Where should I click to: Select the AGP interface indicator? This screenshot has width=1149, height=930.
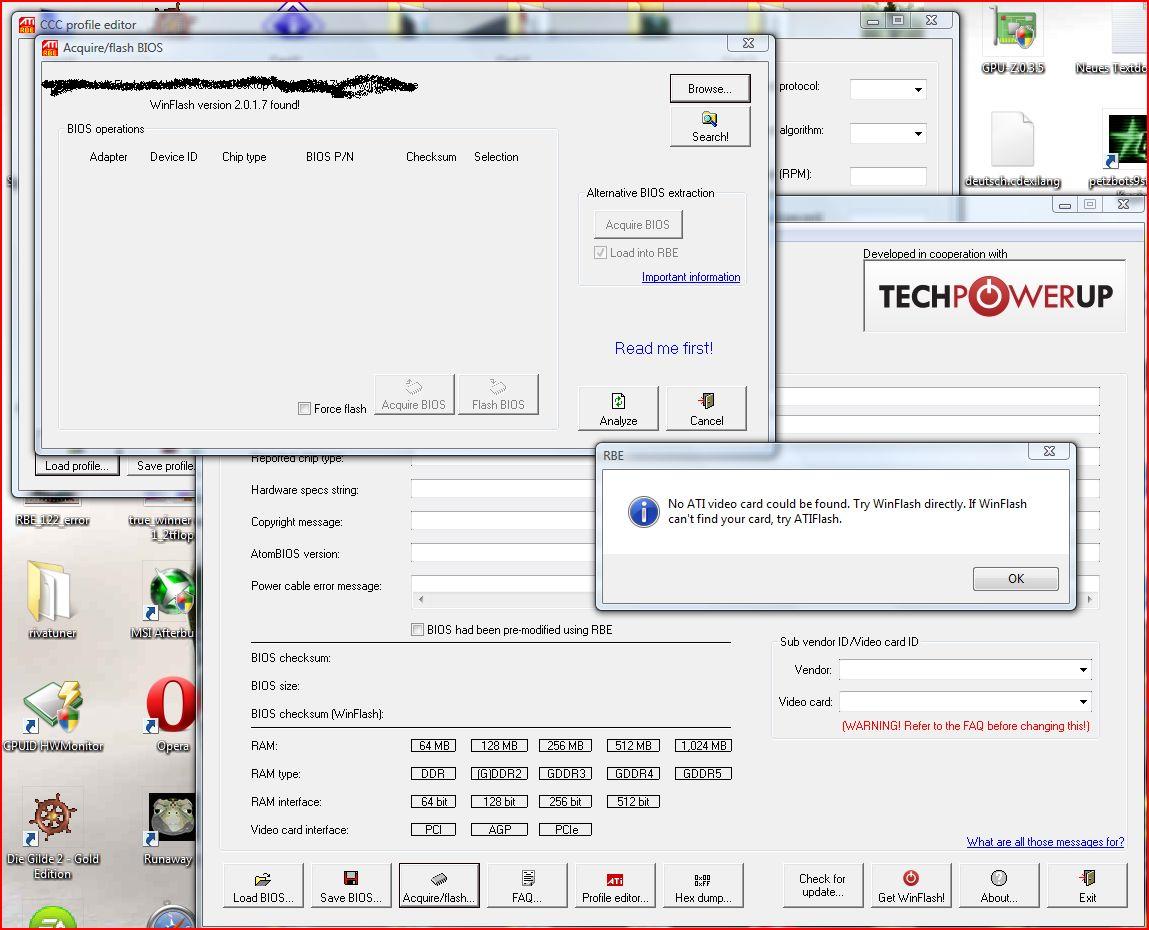click(x=500, y=830)
